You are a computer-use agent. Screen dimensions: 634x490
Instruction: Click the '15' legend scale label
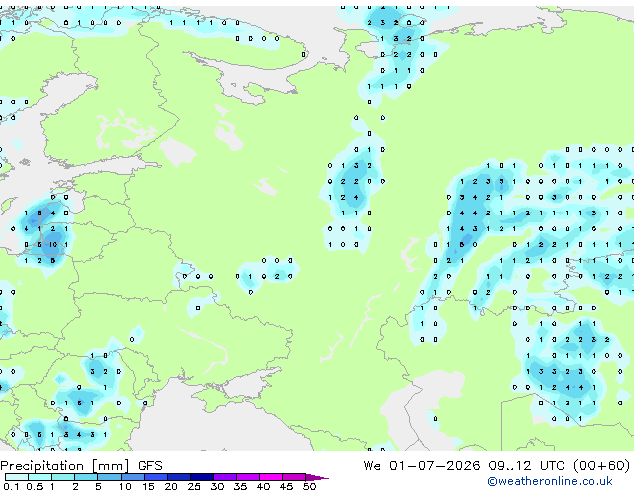(148, 486)
